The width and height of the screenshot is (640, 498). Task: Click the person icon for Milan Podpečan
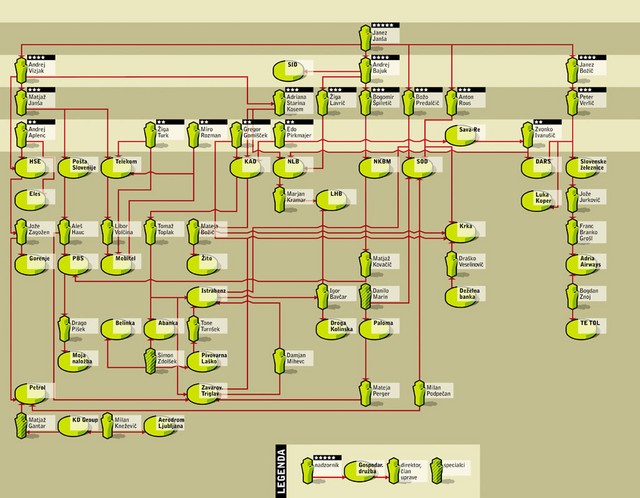419,393
